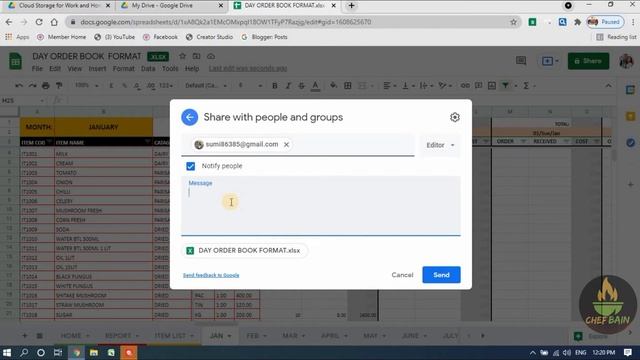
Task: Open the browser Extensions puzzle icon
Action: click(x=577, y=22)
